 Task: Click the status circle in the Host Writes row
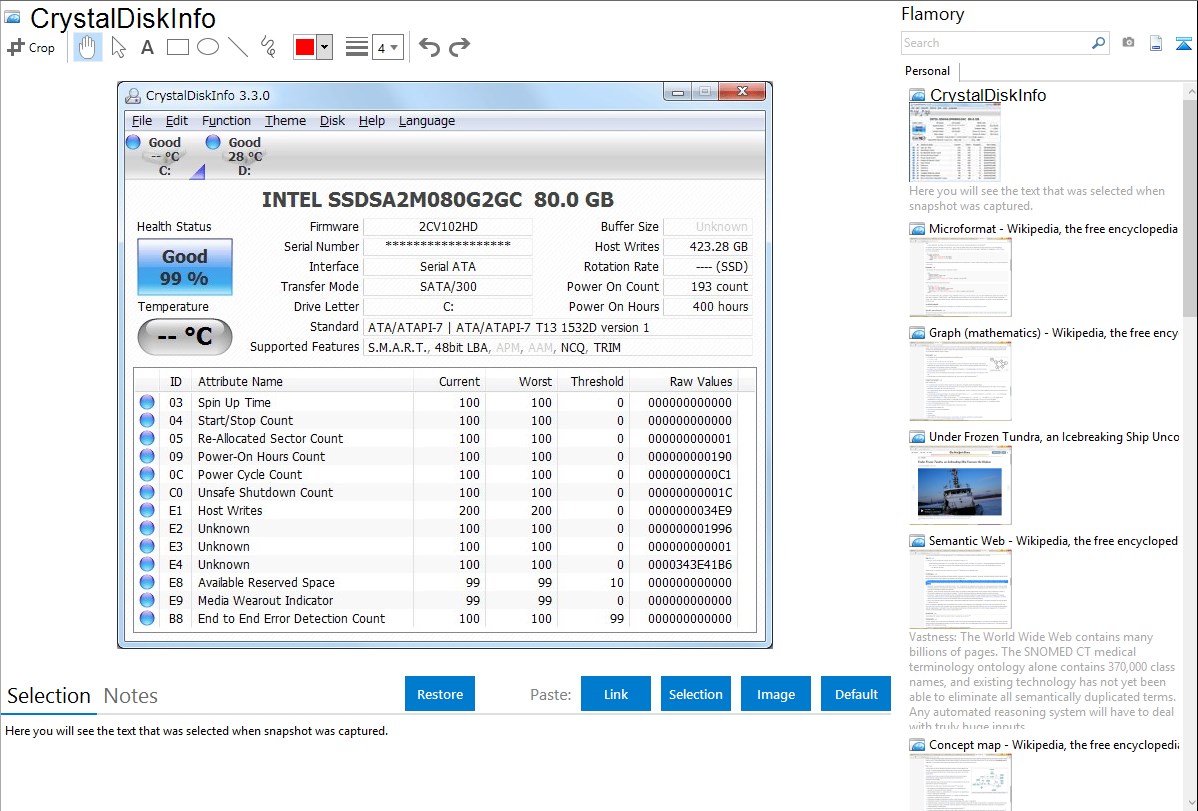pos(147,511)
